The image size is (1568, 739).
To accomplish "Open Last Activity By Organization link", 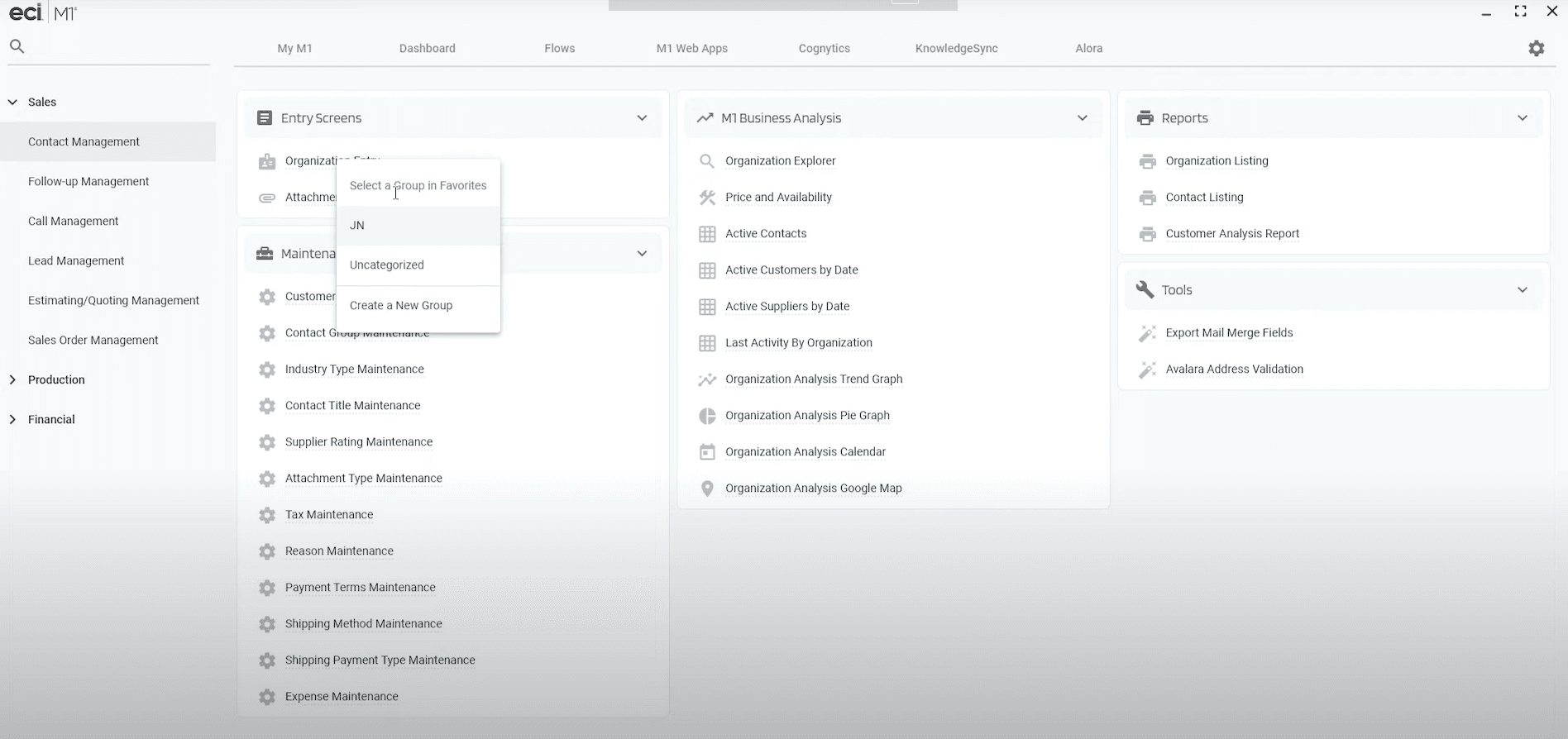I will coord(799,343).
